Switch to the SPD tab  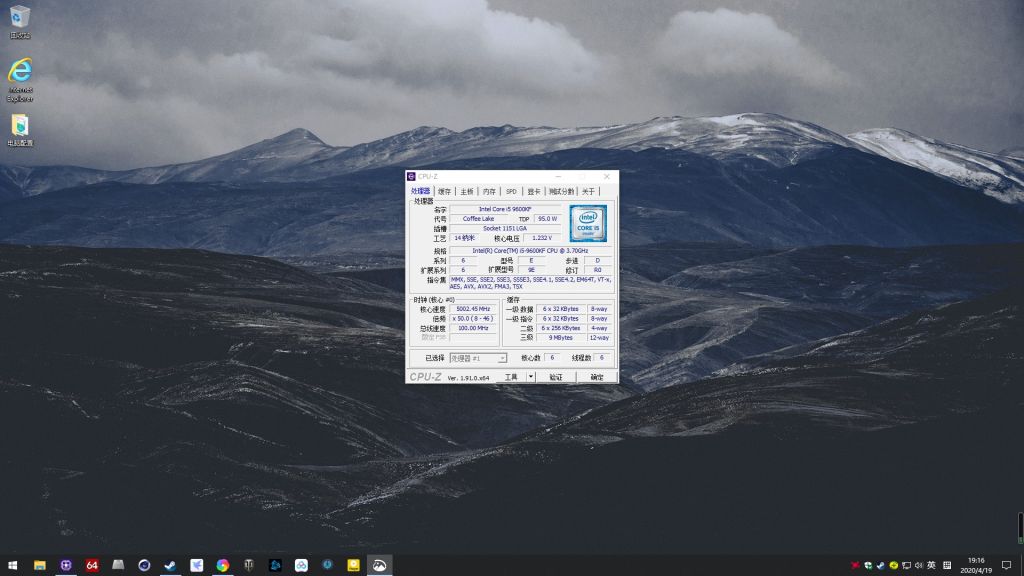point(511,191)
